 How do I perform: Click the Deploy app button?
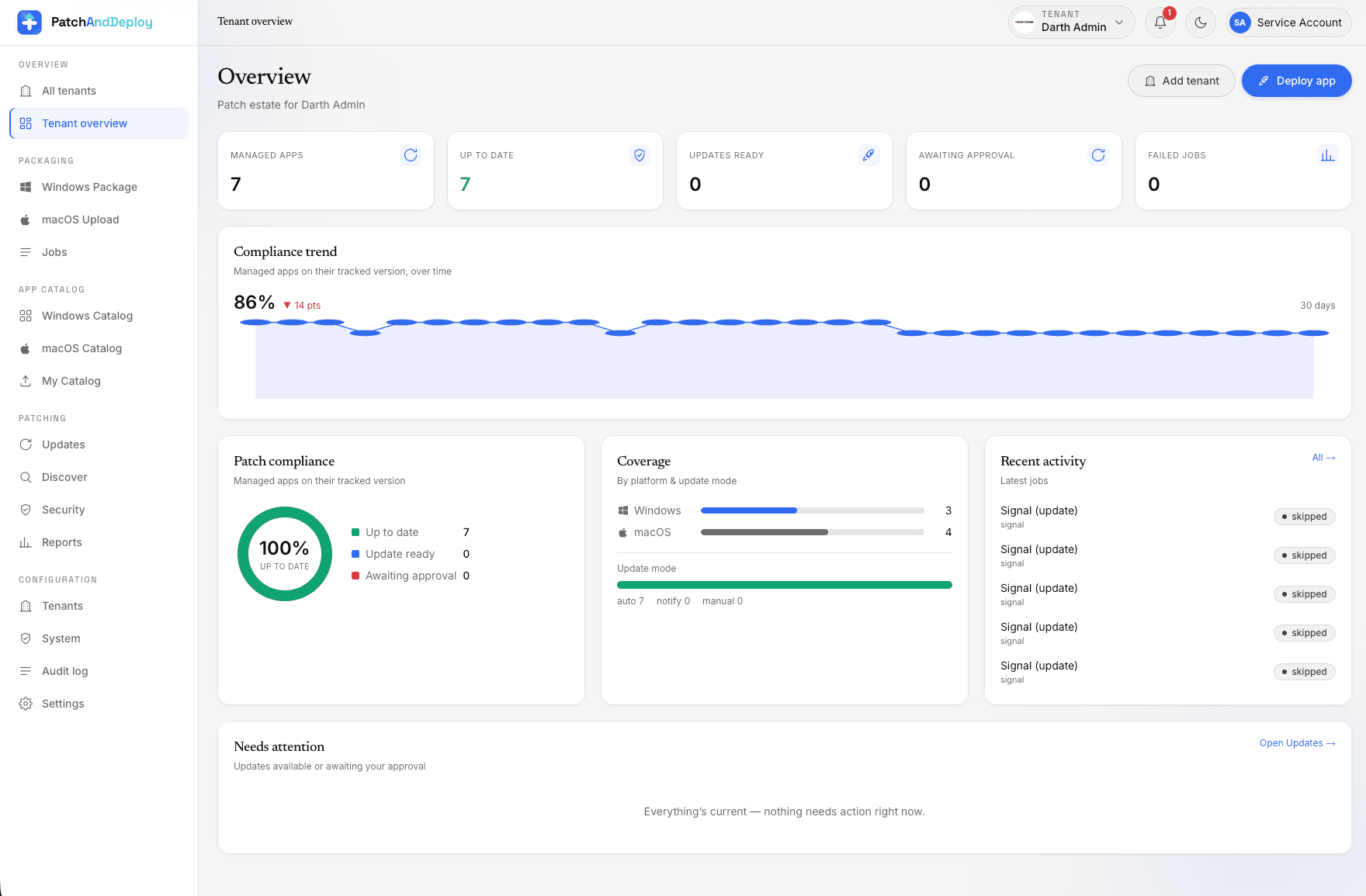[1297, 81]
